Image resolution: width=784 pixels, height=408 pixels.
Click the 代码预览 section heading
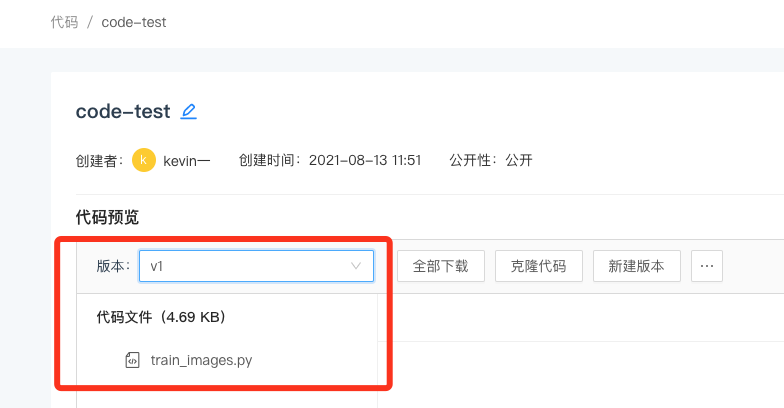click(x=107, y=217)
